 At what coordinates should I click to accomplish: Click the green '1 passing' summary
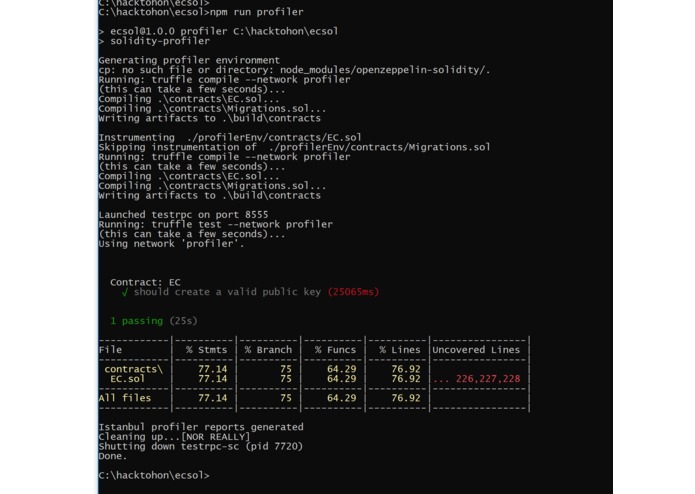[137, 321]
